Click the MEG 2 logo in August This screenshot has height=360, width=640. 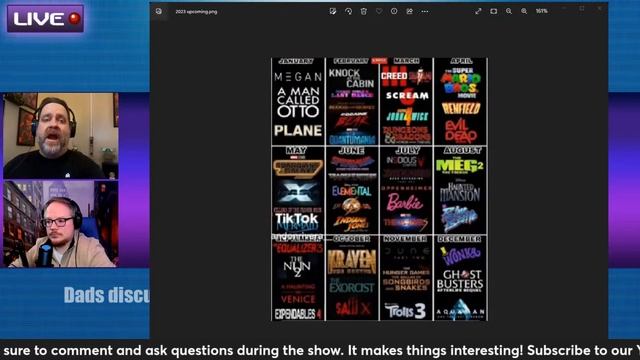pos(460,166)
